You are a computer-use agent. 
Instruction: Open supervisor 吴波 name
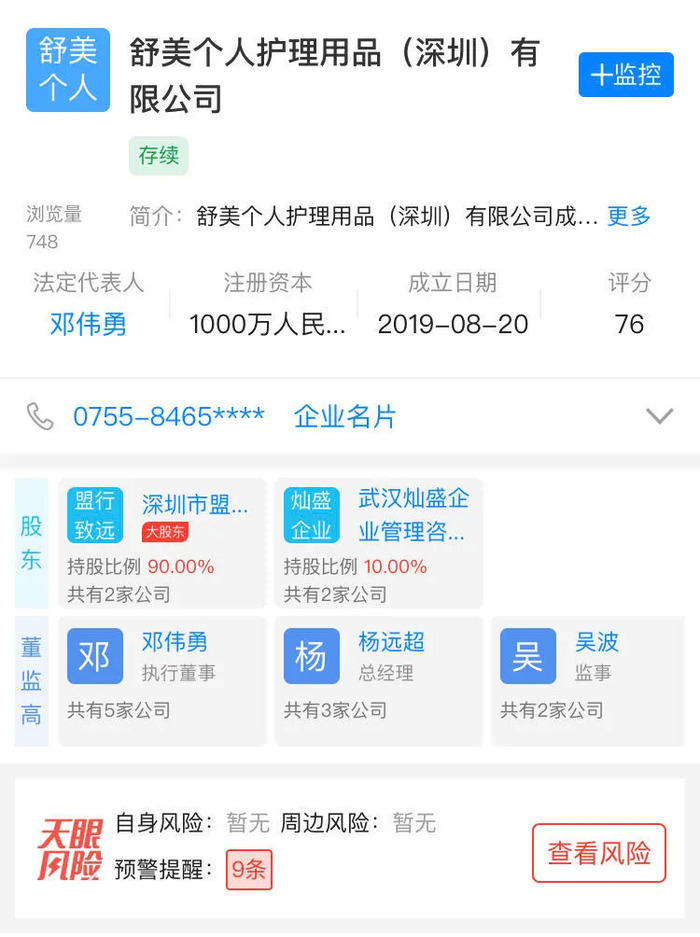click(x=597, y=642)
